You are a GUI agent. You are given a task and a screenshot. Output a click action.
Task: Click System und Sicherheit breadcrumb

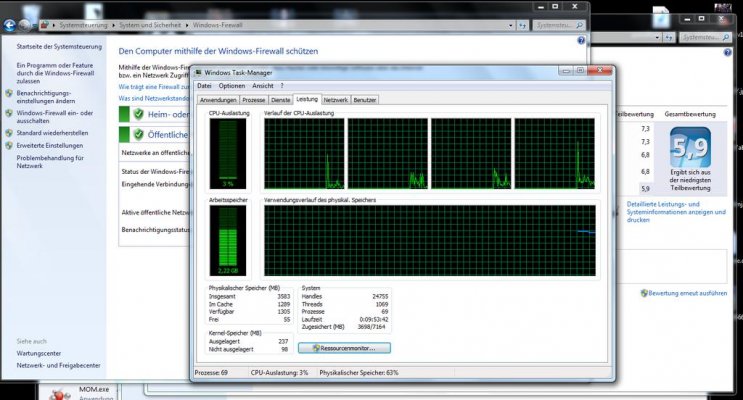150,25
